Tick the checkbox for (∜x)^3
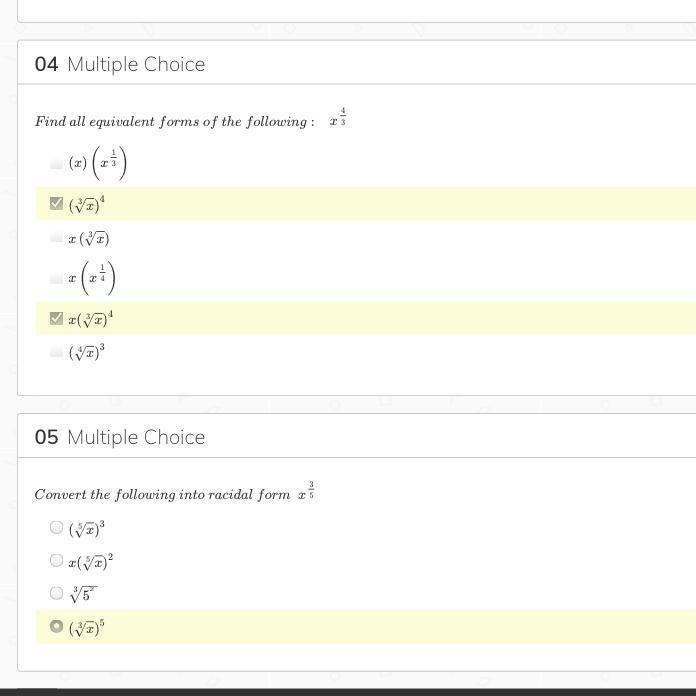 coord(56,352)
